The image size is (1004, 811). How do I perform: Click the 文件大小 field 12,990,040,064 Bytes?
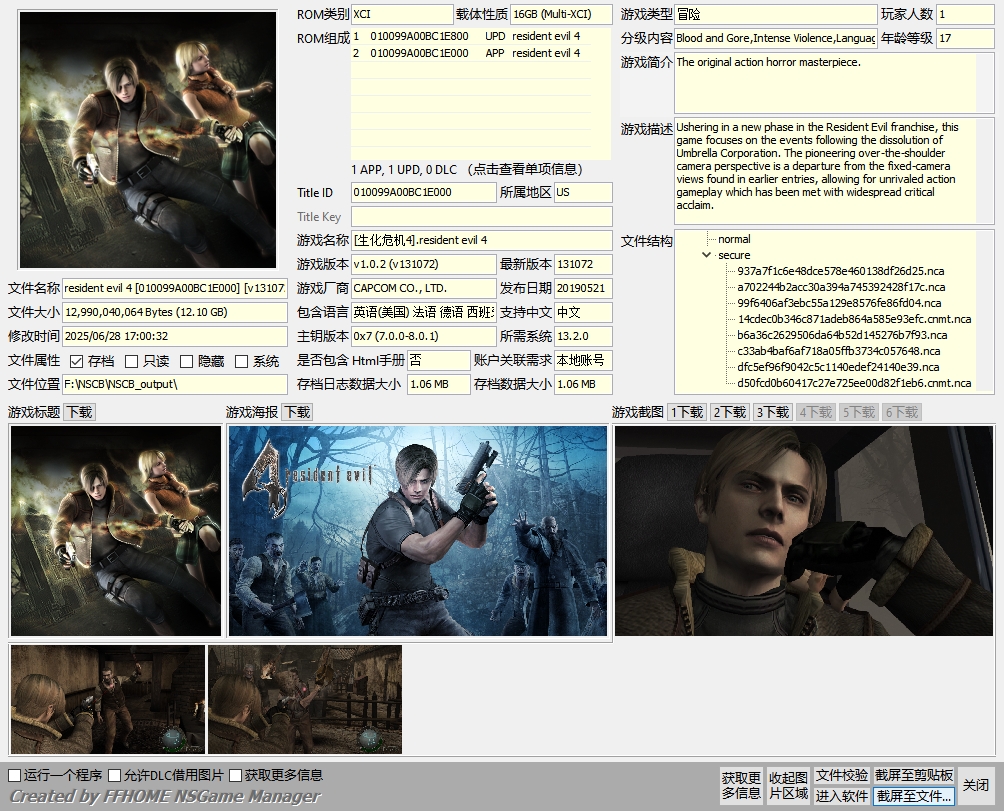[x=175, y=312]
